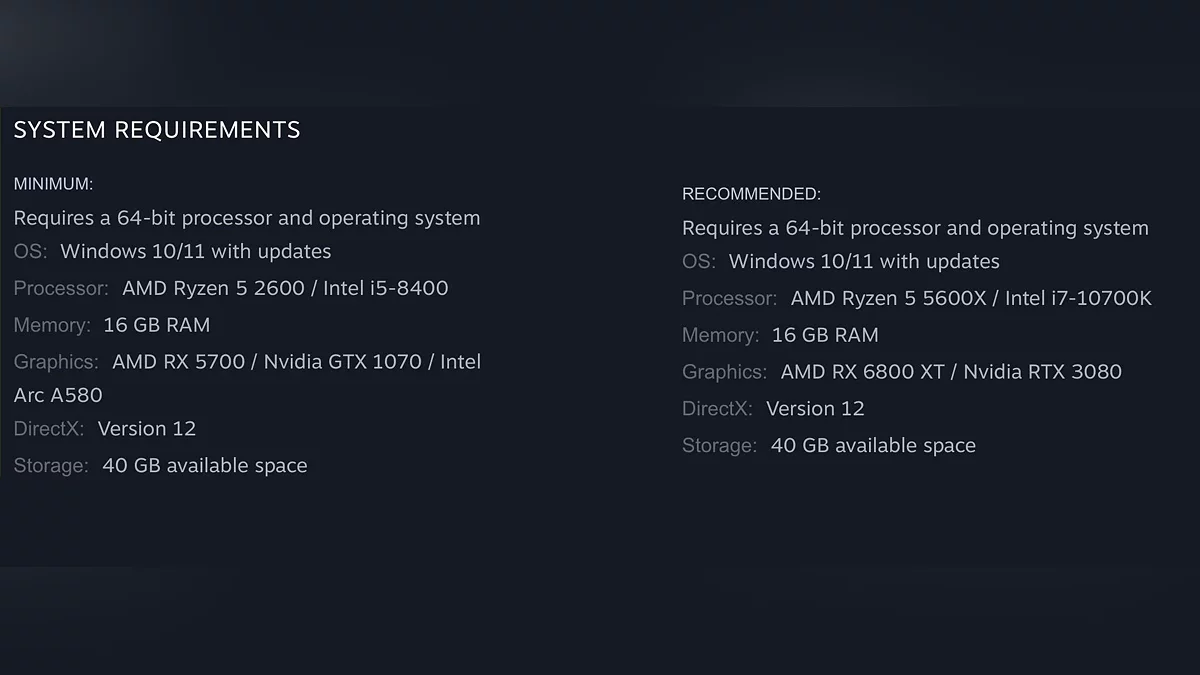Click the Processor label under Recommended
Viewport: 1200px width, 675px height.
point(729,299)
